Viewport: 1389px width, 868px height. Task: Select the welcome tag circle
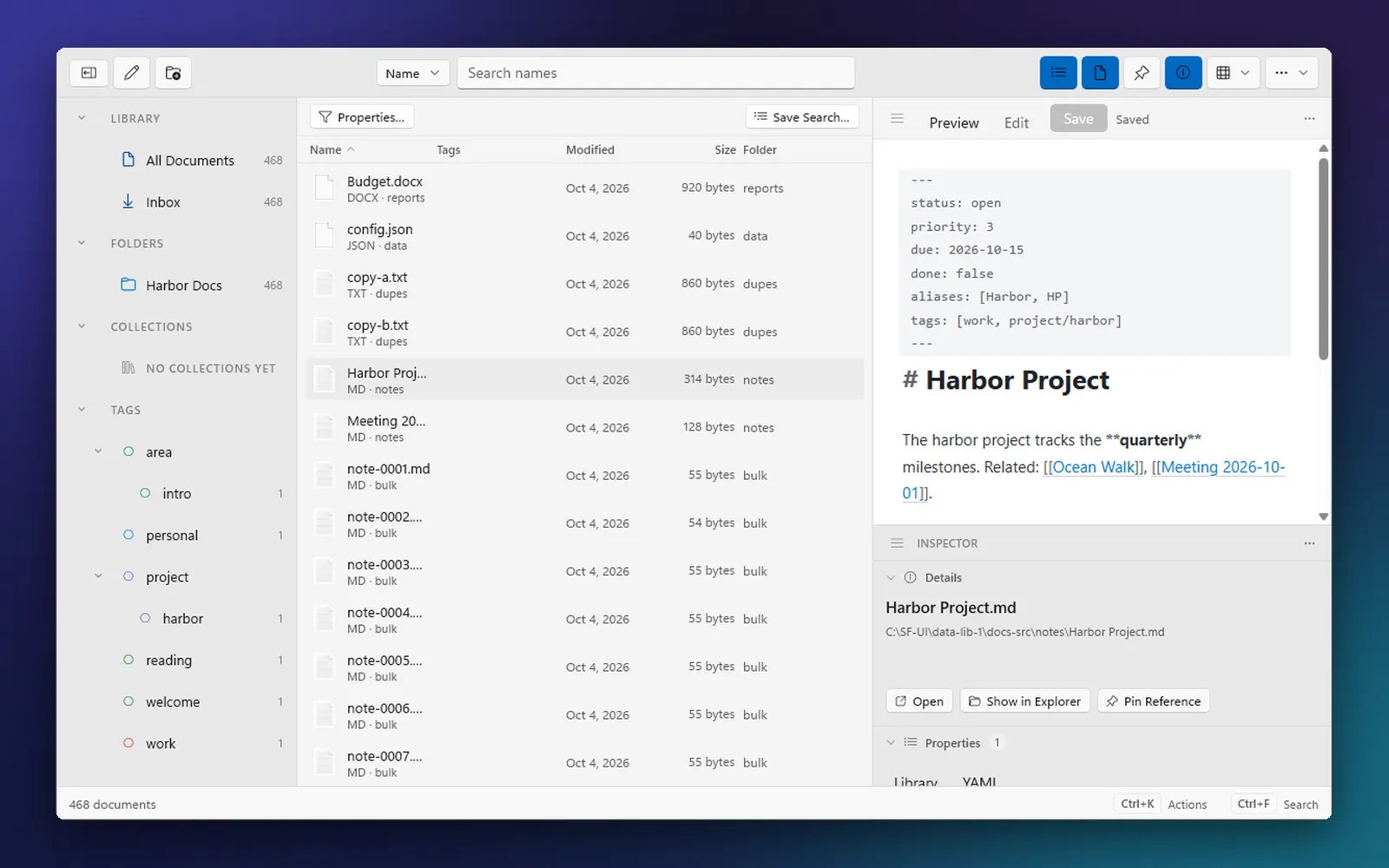click(128, 701)
